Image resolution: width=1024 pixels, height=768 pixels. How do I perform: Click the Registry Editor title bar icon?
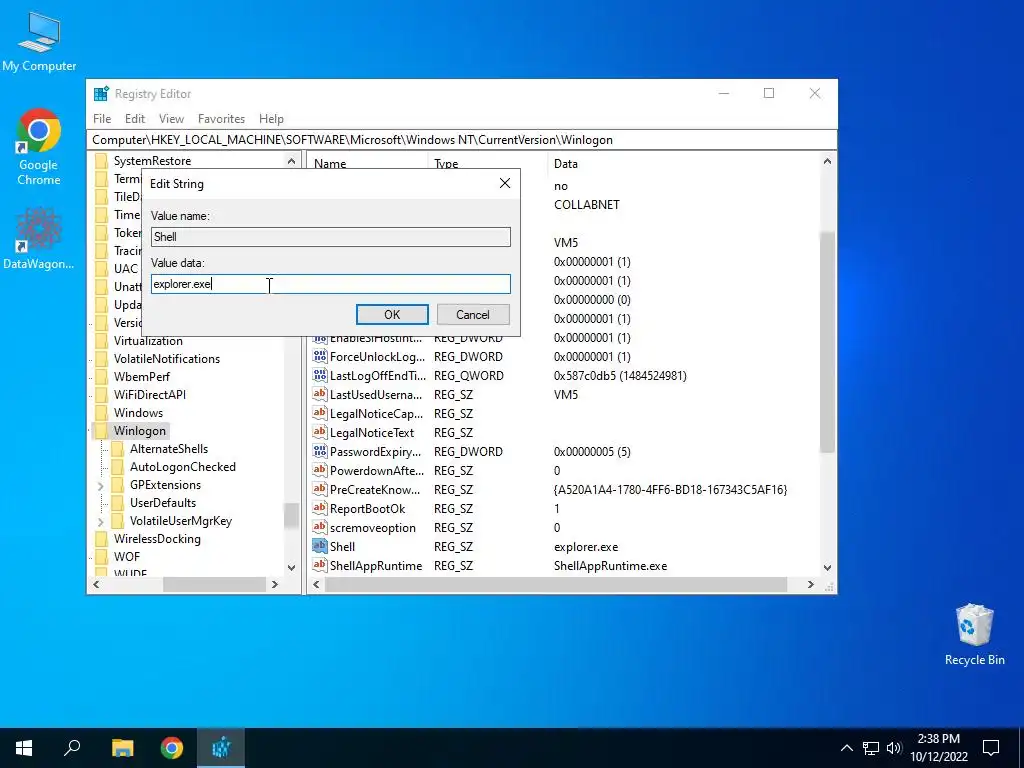(x=101, y=93)
